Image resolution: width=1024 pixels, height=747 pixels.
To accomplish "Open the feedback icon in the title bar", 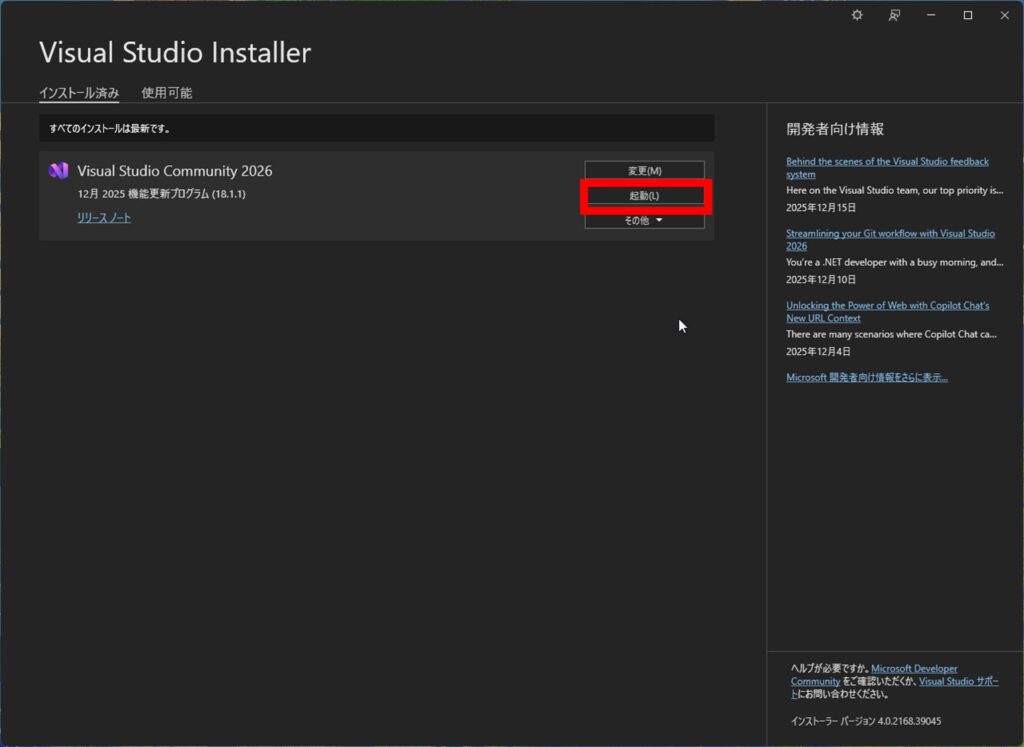I will pos(894,15).
